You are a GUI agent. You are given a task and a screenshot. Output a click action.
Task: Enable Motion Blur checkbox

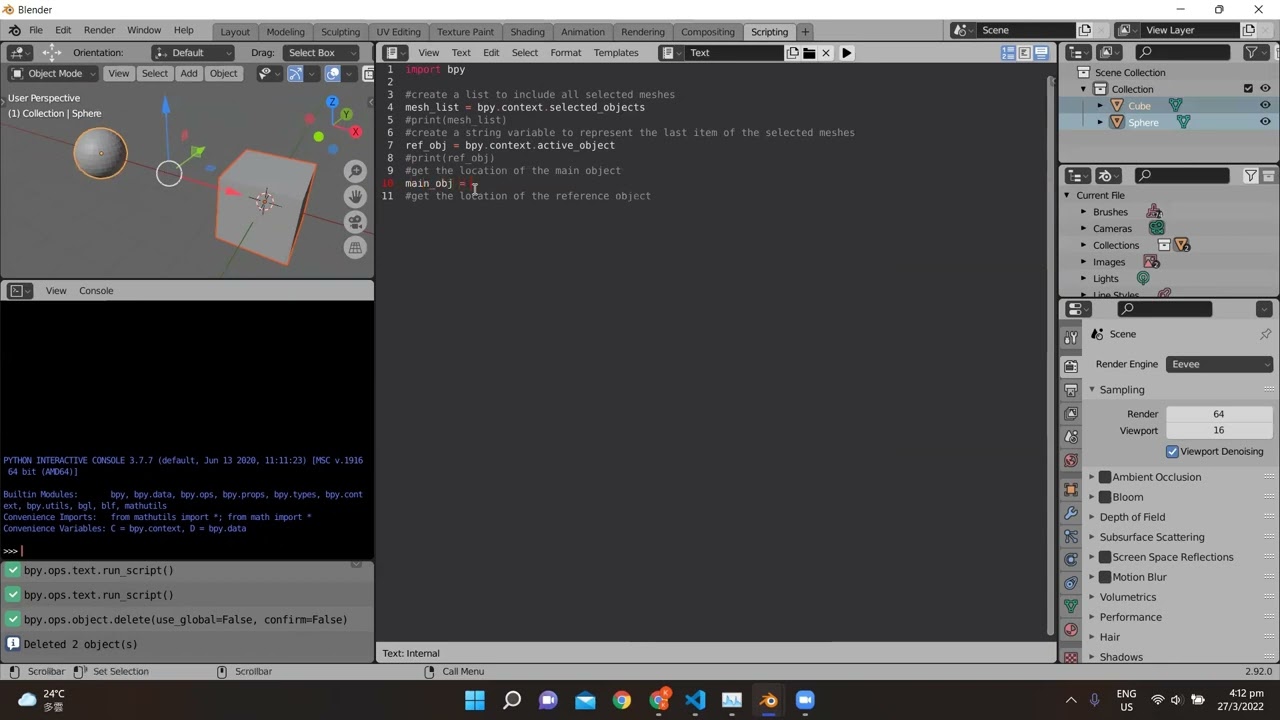coord(1105,577)
